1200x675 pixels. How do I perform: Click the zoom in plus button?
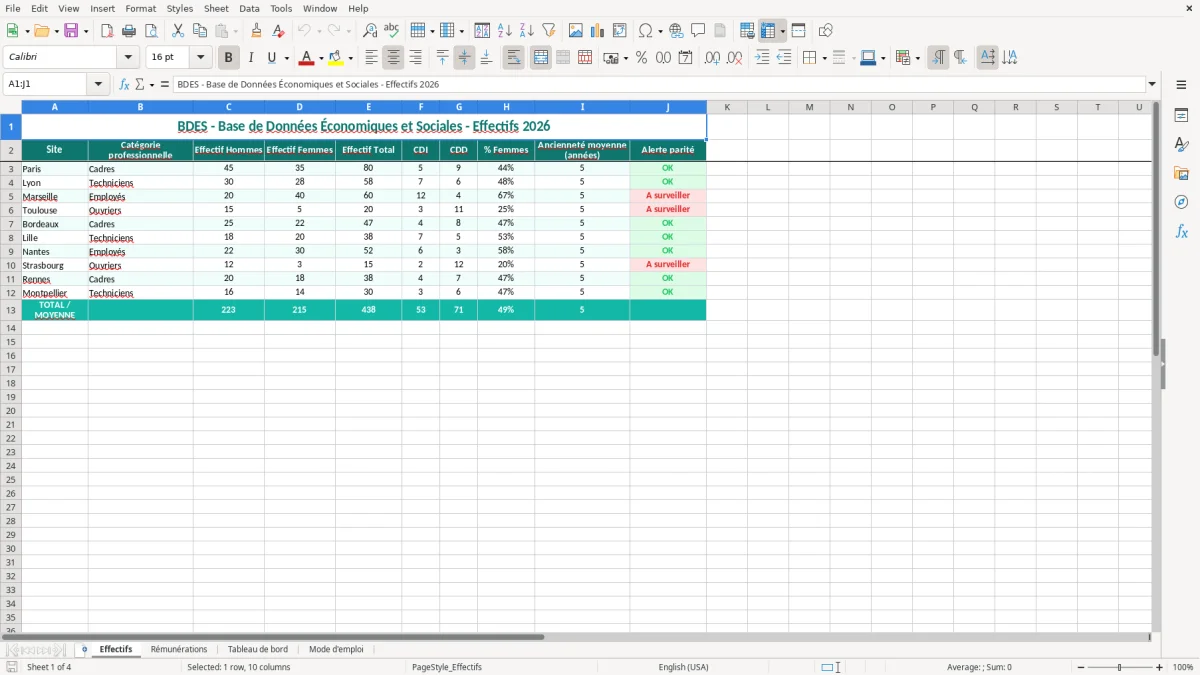(x=1160, y=667)
